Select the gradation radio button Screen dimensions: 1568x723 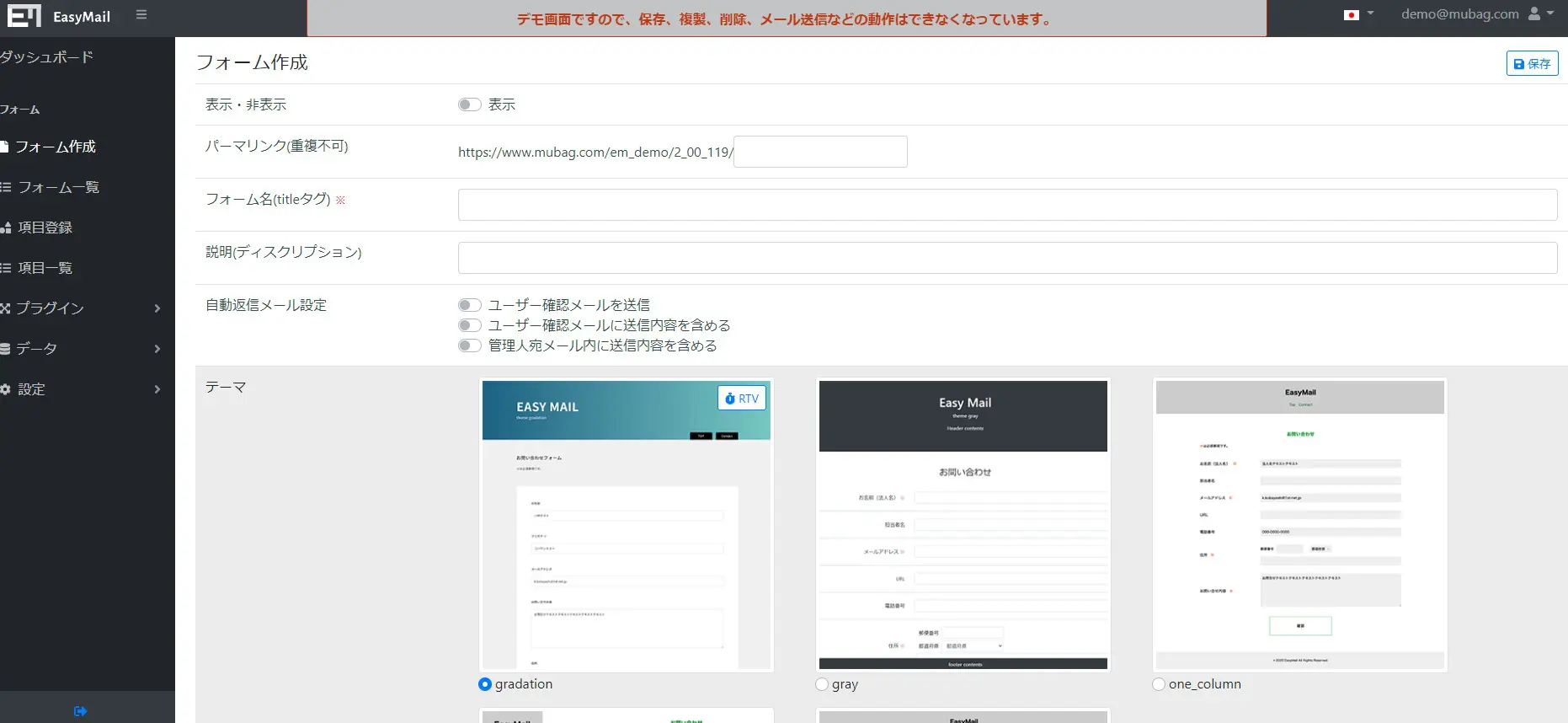pos(485,684)
